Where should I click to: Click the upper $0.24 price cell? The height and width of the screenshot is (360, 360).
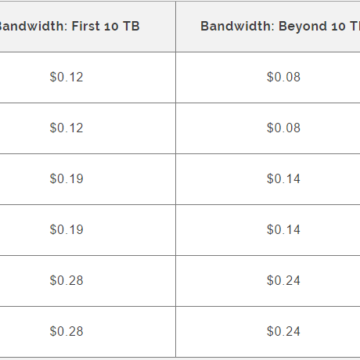click(x=283, y=280)
